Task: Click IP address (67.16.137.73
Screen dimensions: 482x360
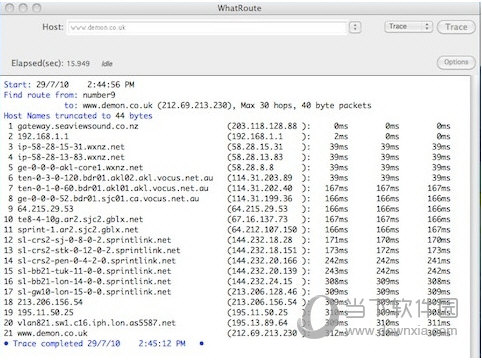Action: point(258,219)
